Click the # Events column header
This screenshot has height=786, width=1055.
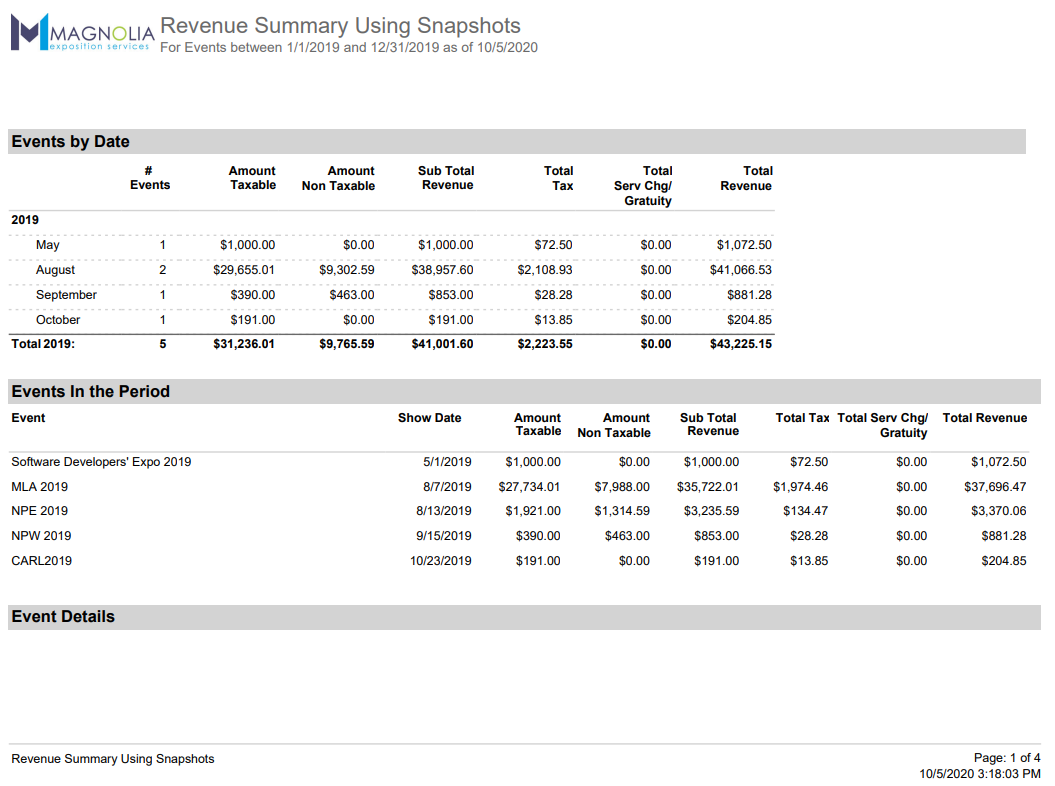149,178
